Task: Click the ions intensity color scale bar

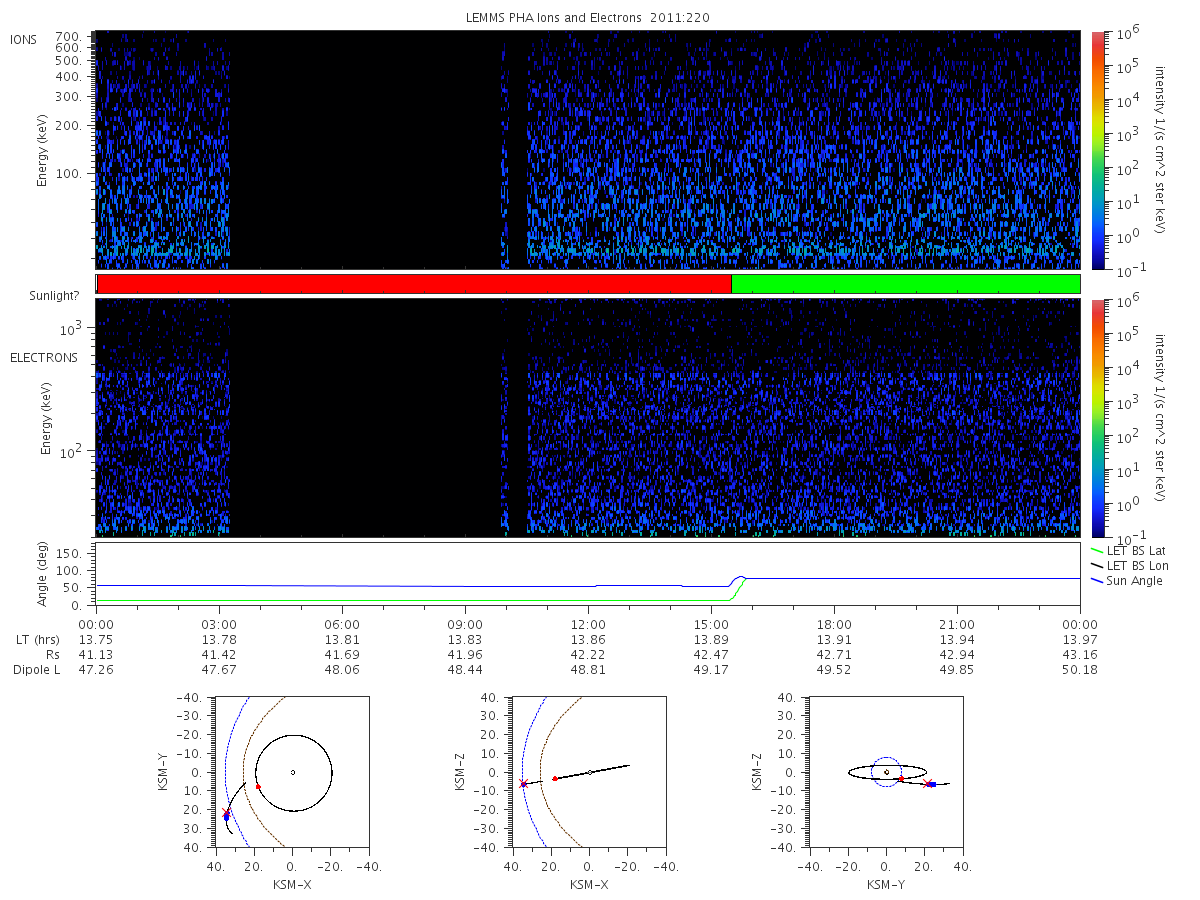Action: coord(1097,149)
